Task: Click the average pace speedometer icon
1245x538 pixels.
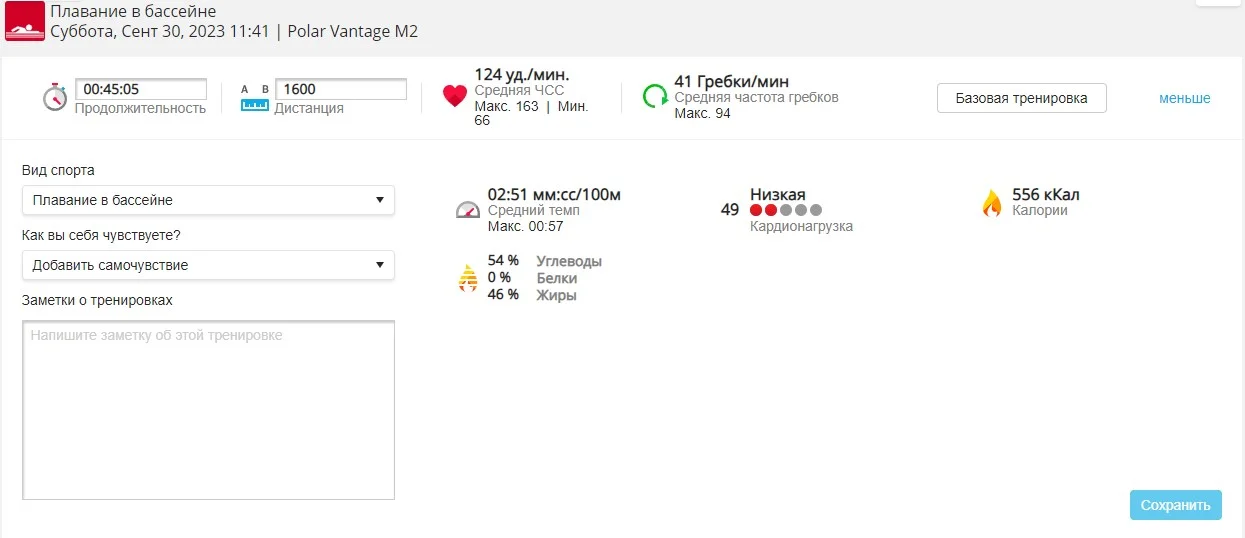Action: (x=468, y=210)
